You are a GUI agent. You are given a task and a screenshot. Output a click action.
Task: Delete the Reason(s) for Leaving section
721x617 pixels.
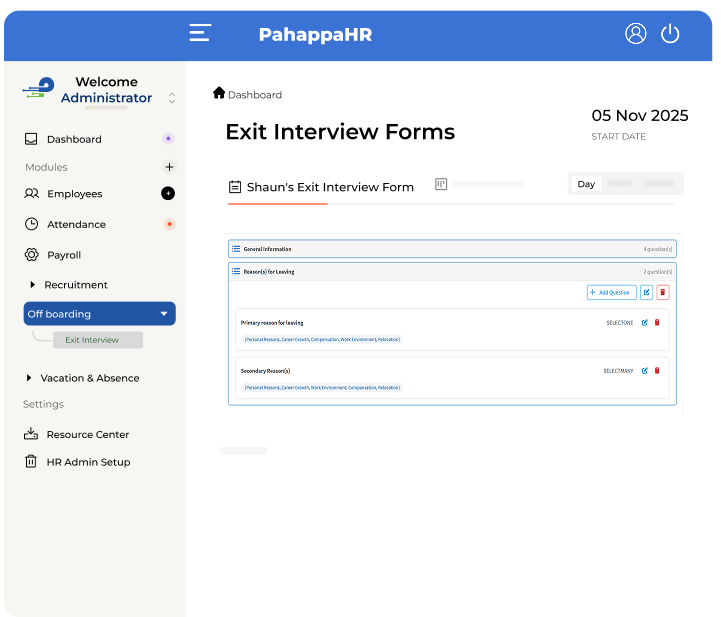coord(662,292)
